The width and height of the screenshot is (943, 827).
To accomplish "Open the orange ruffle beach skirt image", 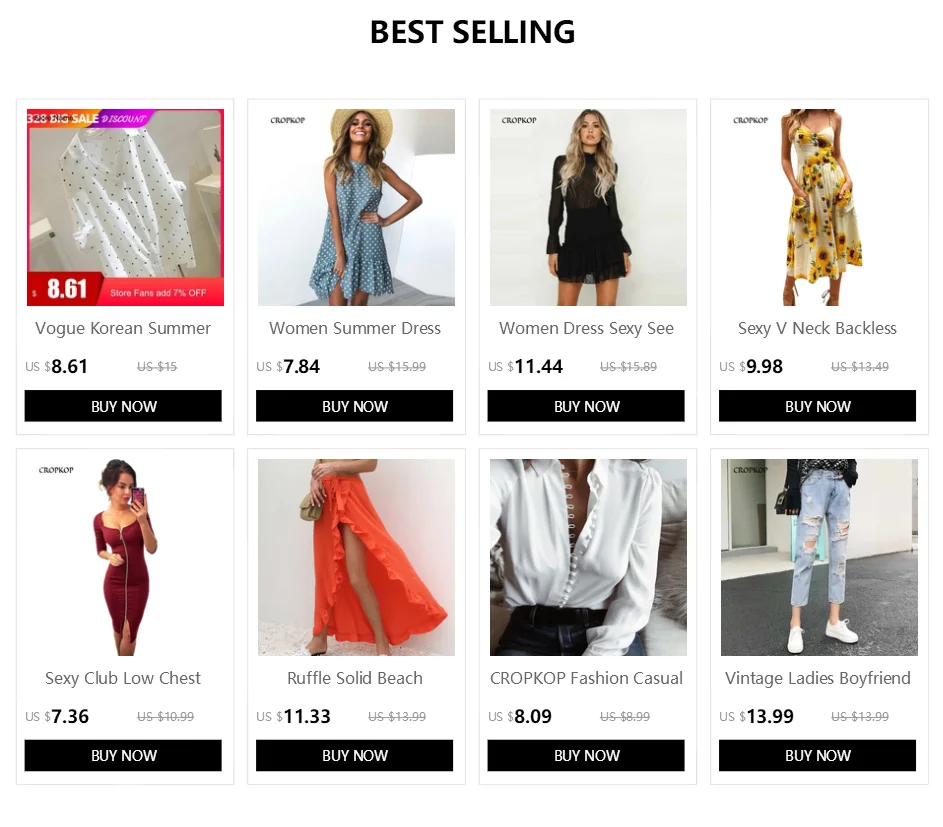I will [x=356, y=557].
